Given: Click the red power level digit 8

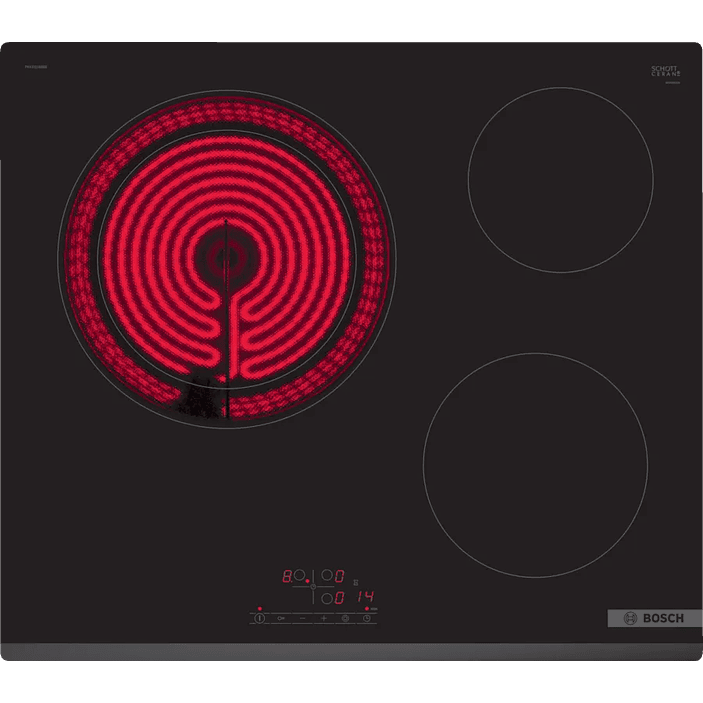Looking at the screenshot, I should click(286, 577).
